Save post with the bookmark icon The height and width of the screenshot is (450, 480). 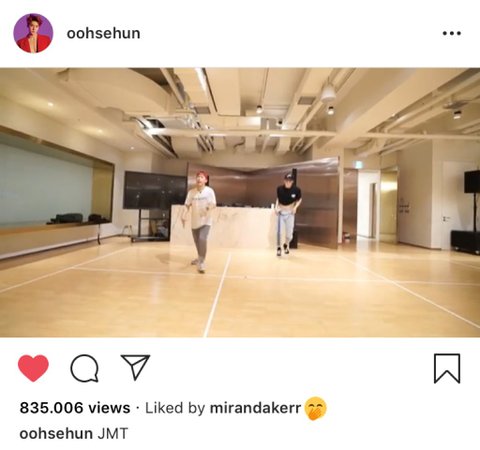coord(447,368)
